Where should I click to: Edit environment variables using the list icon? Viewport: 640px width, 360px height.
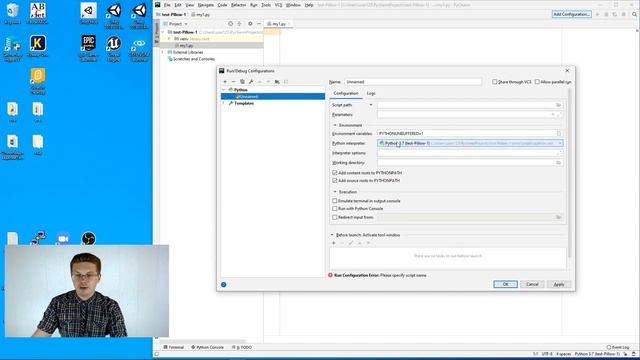point(559,133)
